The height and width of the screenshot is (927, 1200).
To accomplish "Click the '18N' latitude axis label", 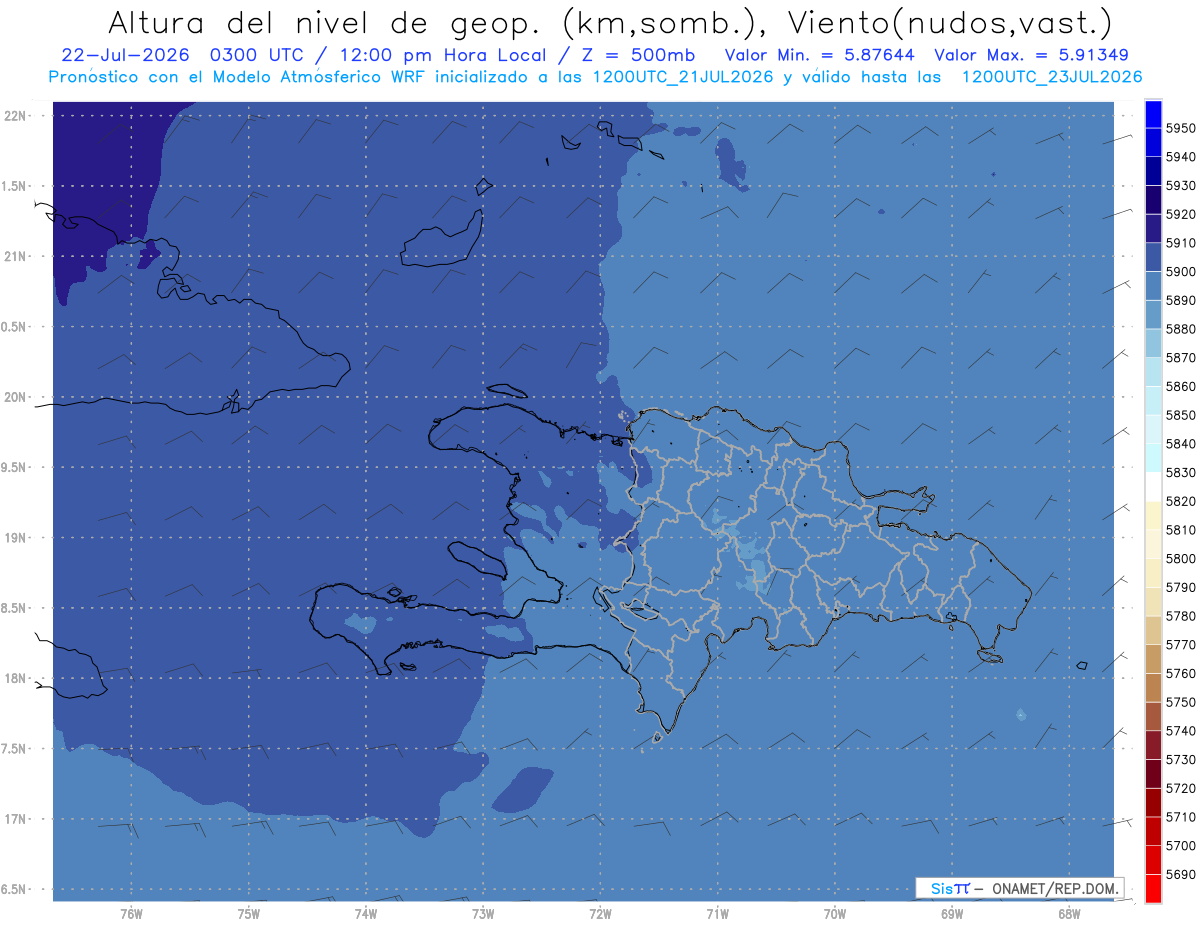I will click(17, 679).
